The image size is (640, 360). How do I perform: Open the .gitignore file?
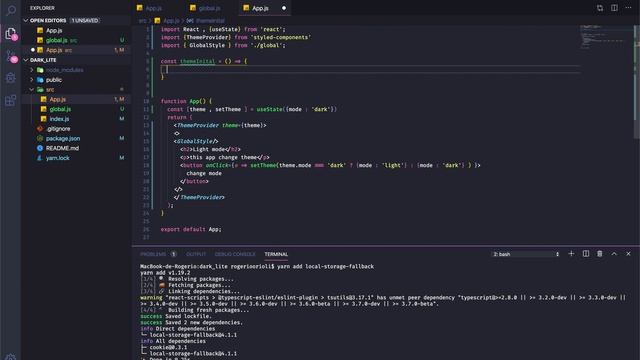[58, 129]
